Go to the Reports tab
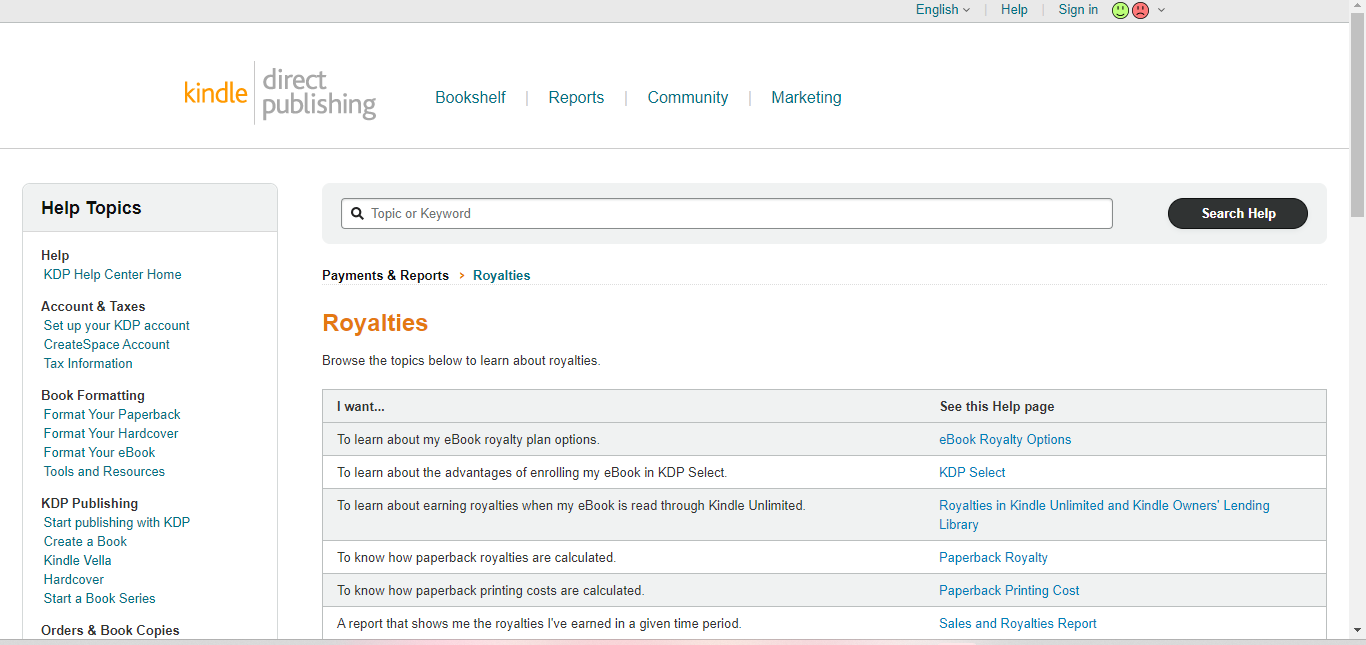This screenshot has width=1366, height=645. coord(576,97)
